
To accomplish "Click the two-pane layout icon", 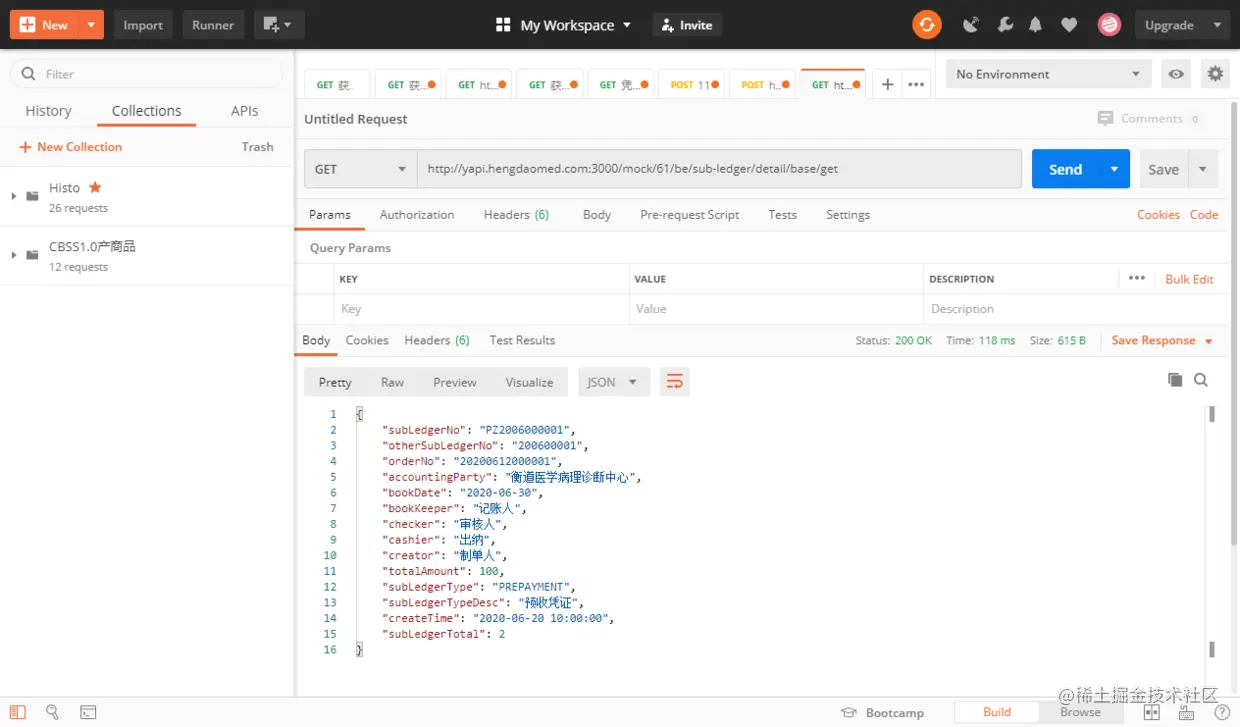I will point(1152,712).
